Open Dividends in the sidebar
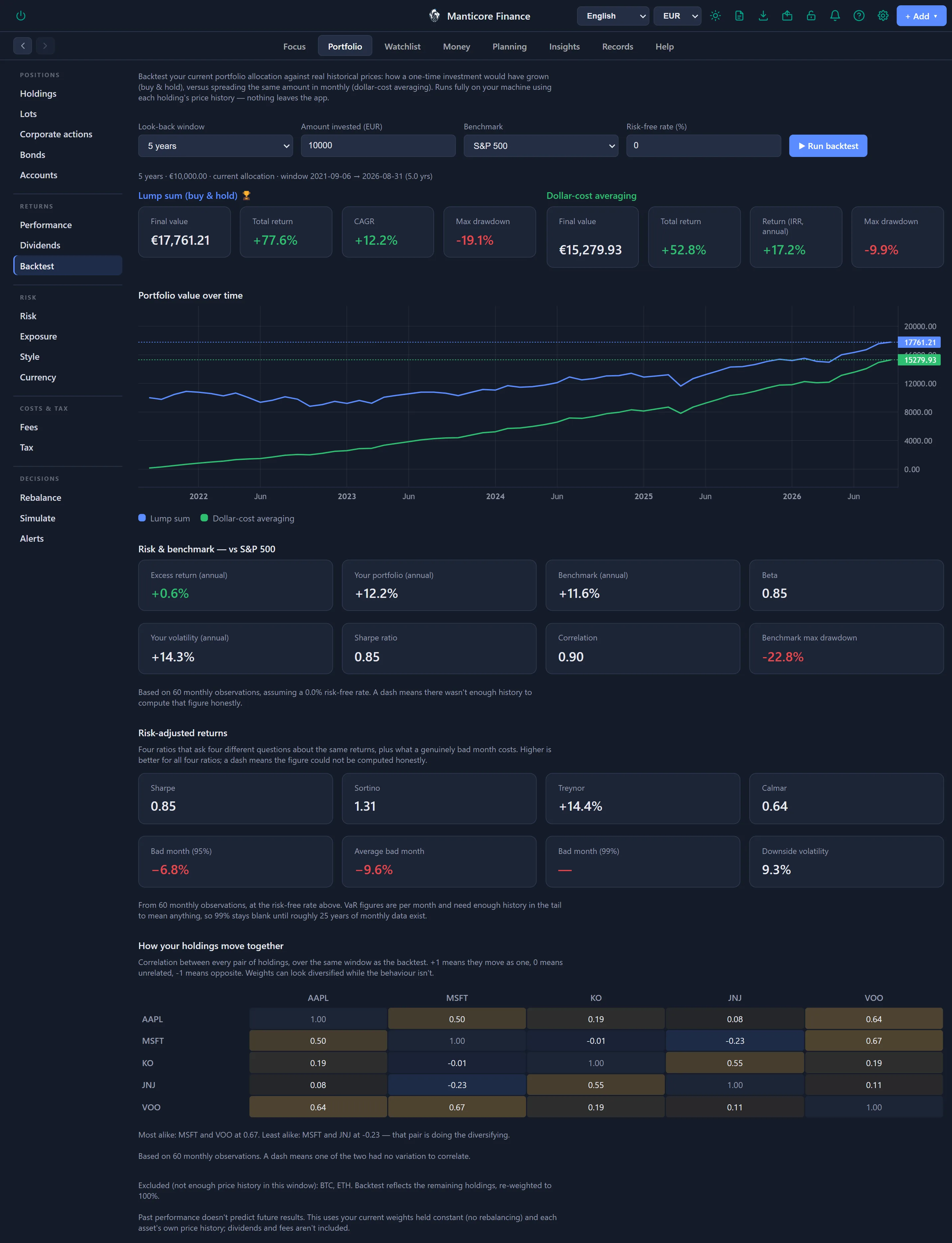The height and width of the screenshot is (1243, 952). (x=67, y=245)
